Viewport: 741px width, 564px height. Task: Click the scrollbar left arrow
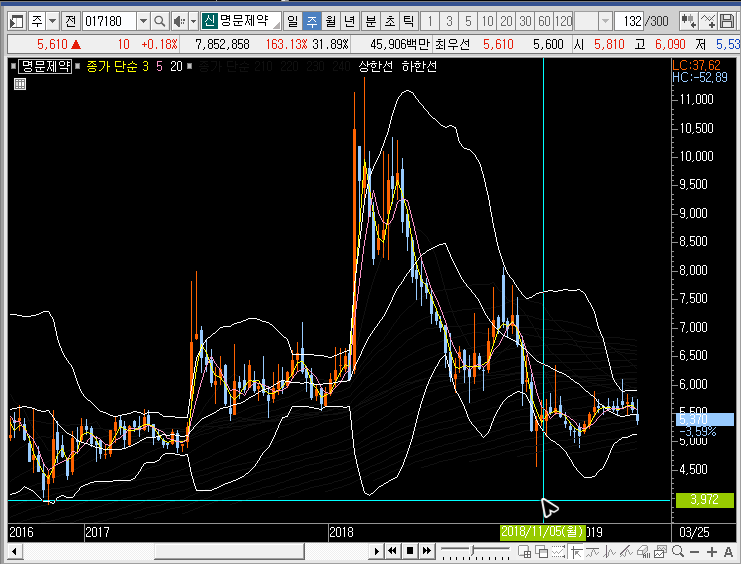[15, 551]
